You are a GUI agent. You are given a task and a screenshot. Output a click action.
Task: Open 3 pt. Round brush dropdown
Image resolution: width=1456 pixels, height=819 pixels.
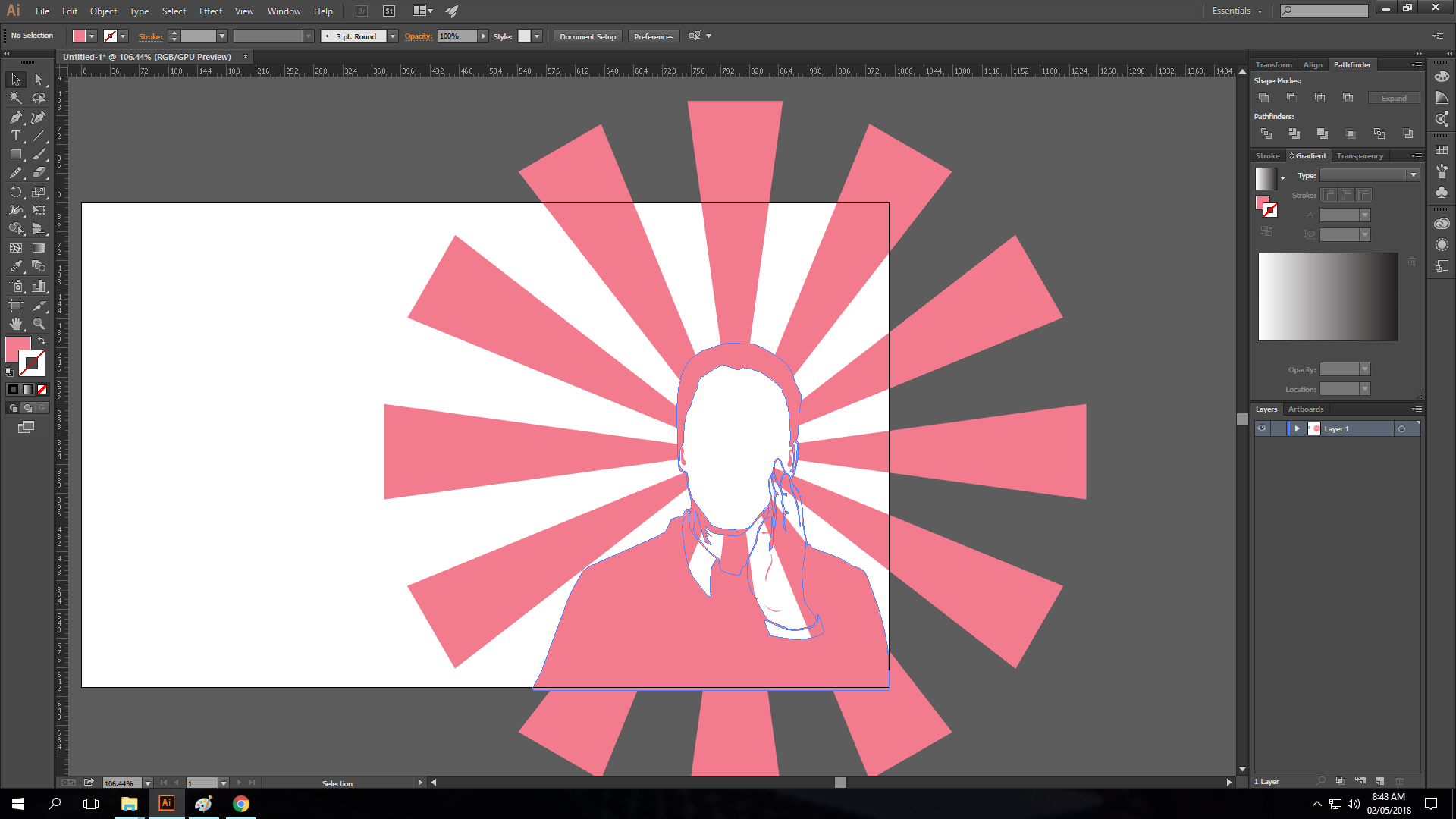(393, 36)
